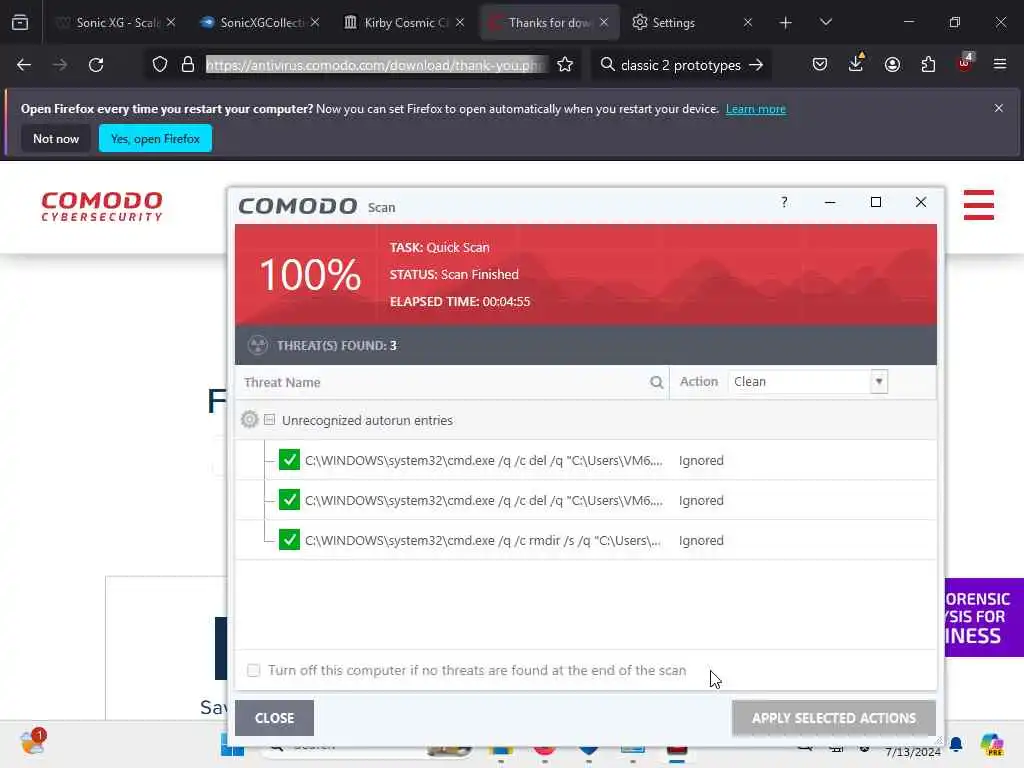Submit the search with arrow icon

pyautogui.click(x=756, y=65)
